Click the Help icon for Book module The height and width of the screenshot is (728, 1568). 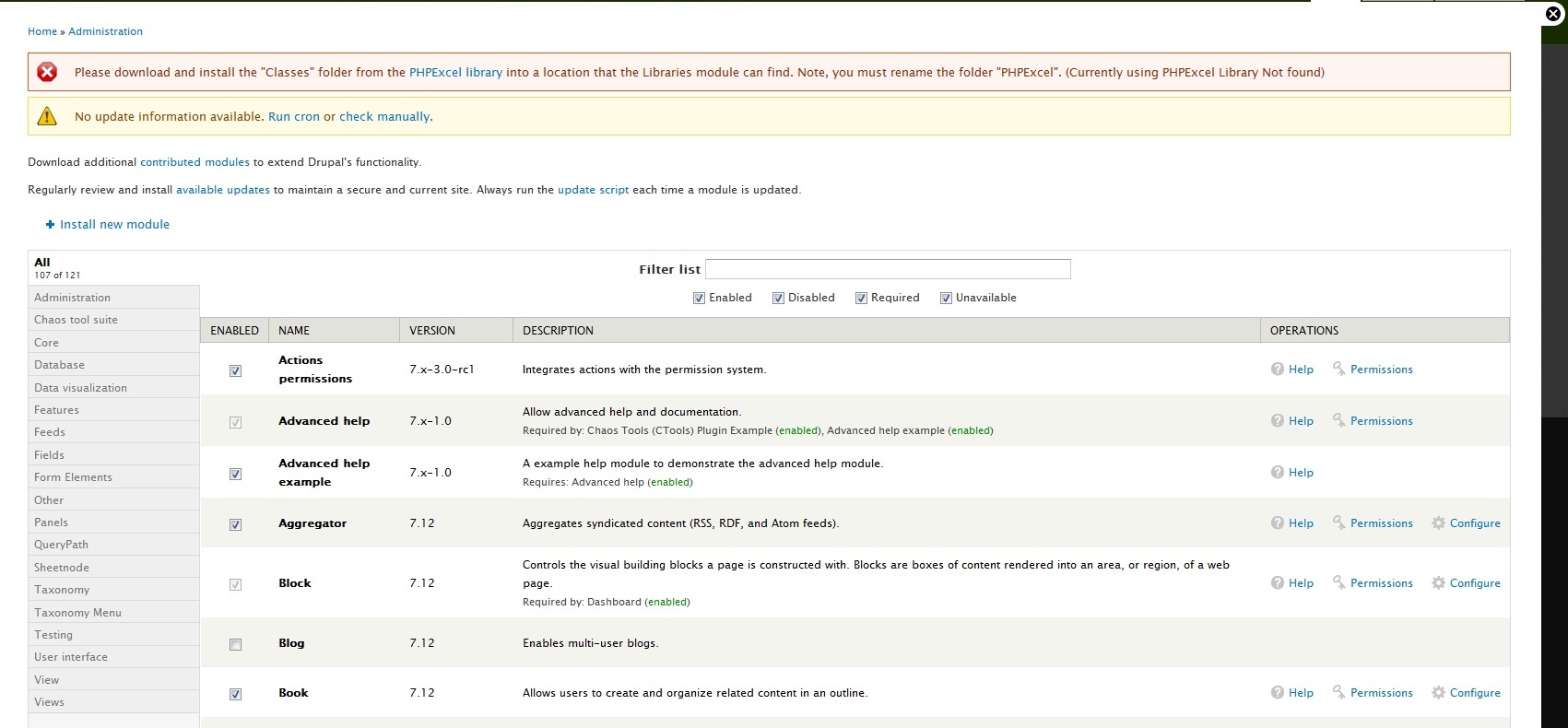(x=1277, y=693)
